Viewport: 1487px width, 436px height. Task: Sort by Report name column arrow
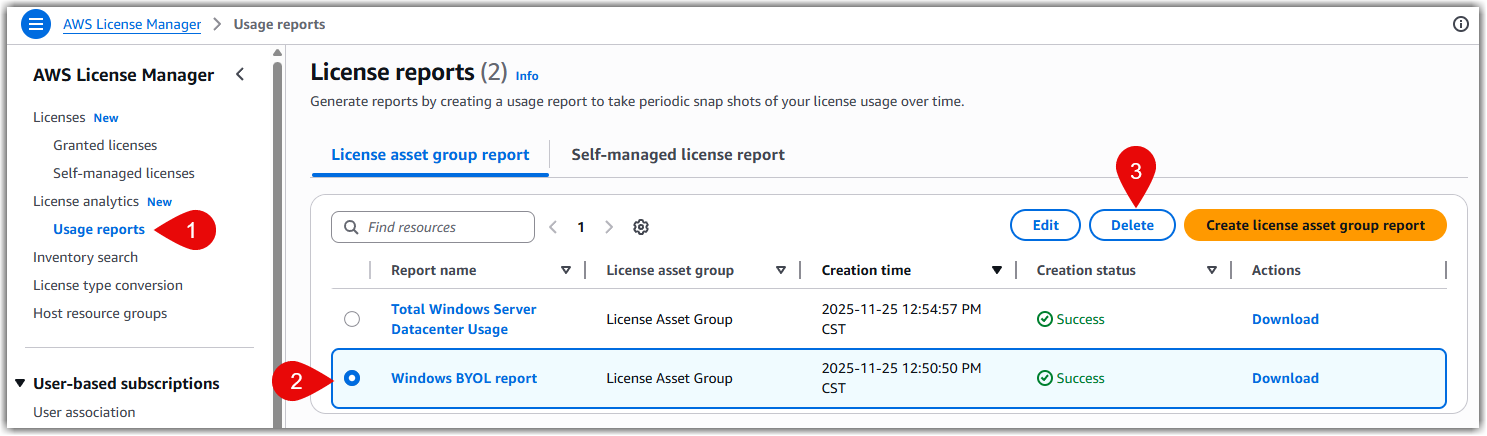[566, 270]
